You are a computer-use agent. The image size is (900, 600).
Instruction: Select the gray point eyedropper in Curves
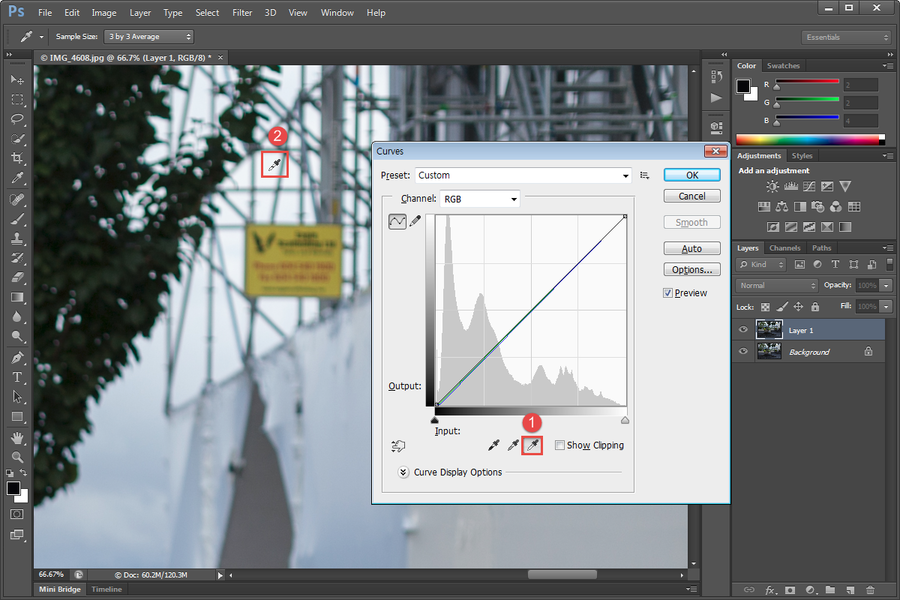click(513, 445)
